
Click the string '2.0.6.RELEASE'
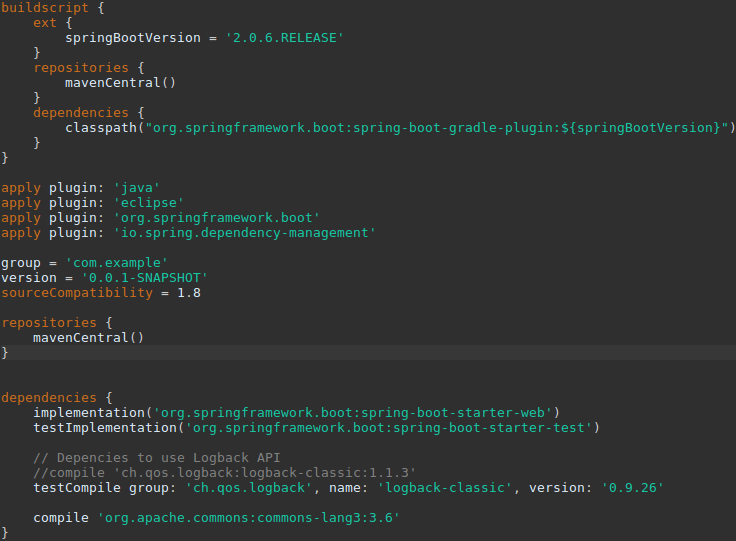pyautogui.click(x=284, y=38)
